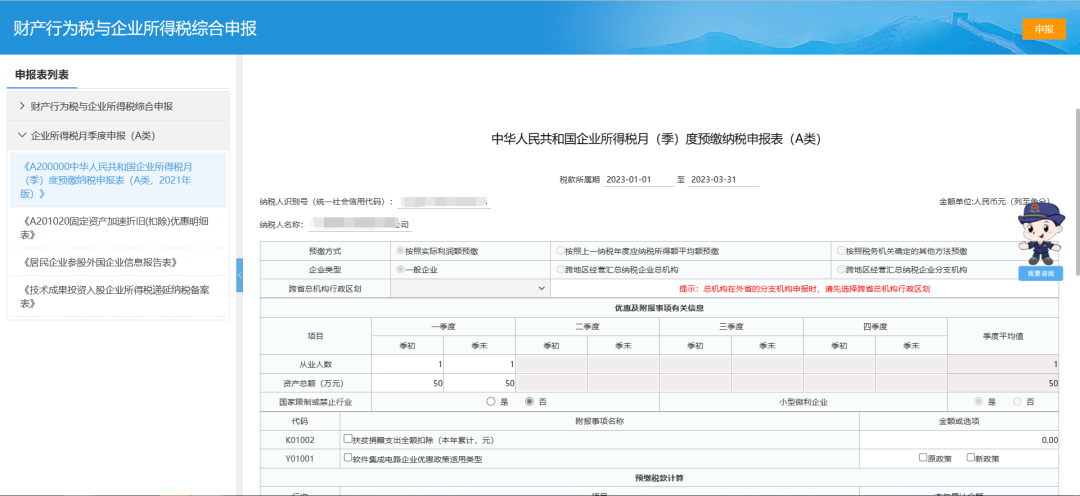Check 软件集成电路企业优惠政策适用类型 checkbox
This screenshot has width=1080, height=496.
tap(347, 457)
